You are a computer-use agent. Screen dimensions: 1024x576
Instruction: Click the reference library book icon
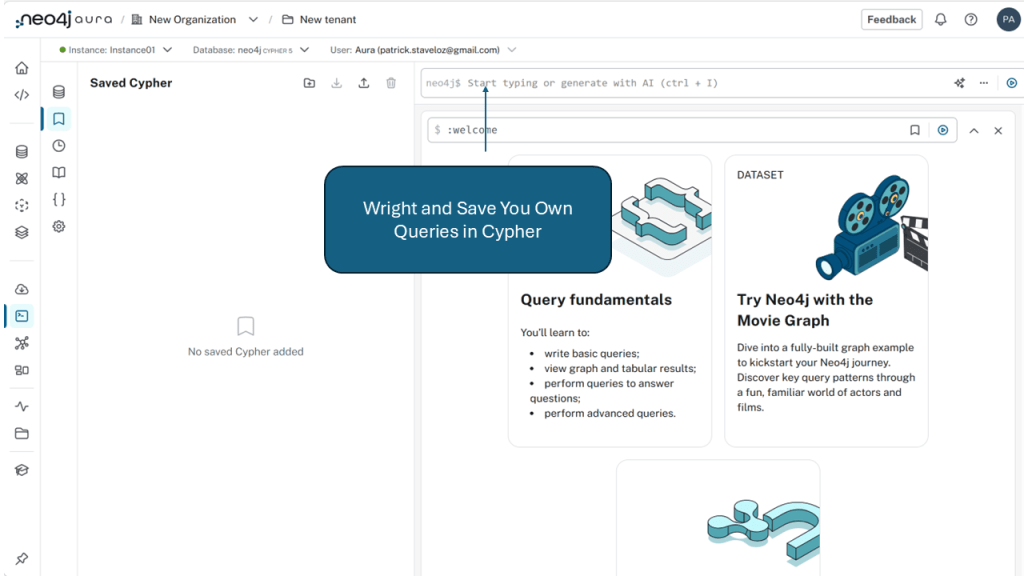(x=59, y=173)
